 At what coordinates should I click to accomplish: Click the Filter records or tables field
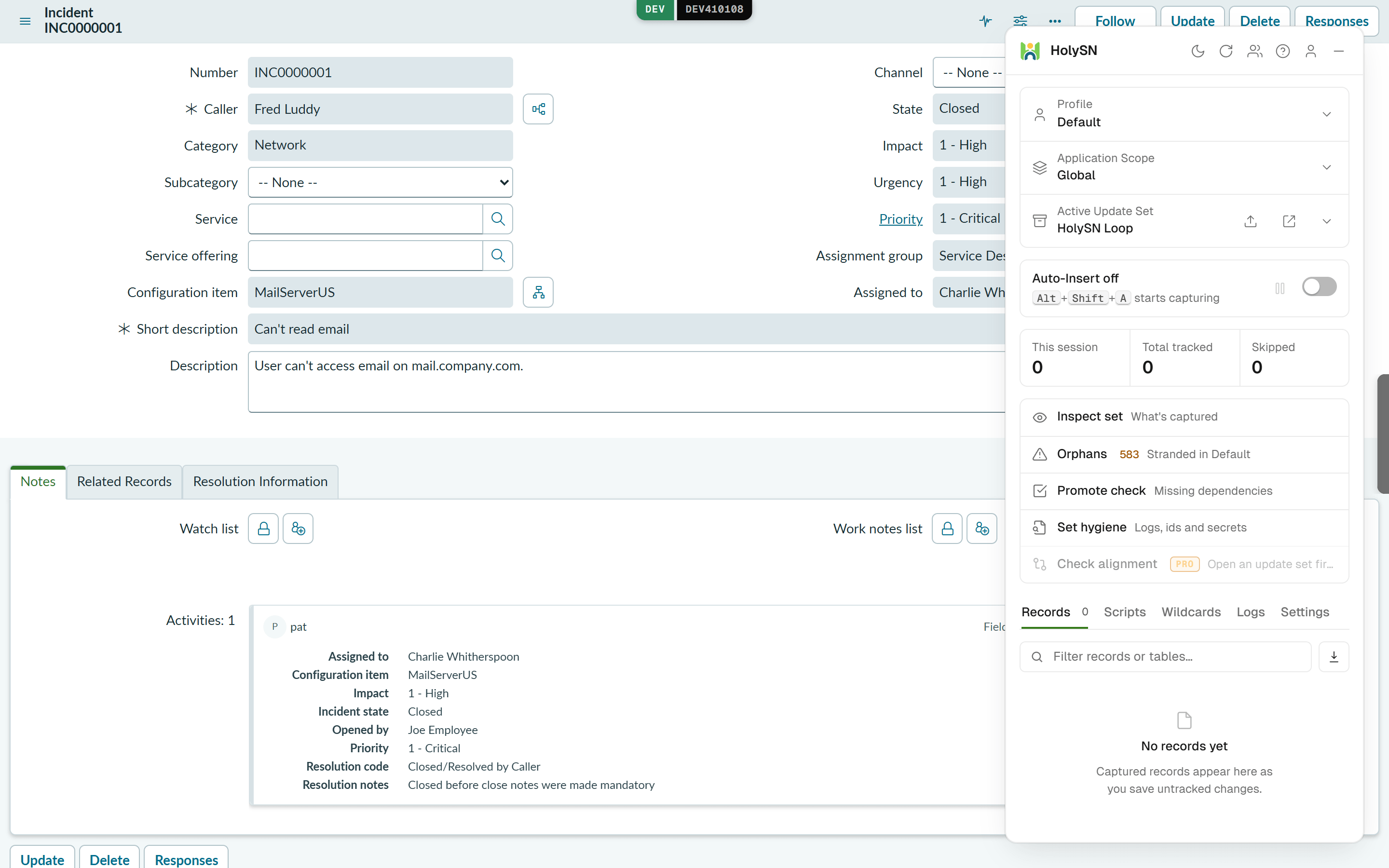click(1165, 657)
